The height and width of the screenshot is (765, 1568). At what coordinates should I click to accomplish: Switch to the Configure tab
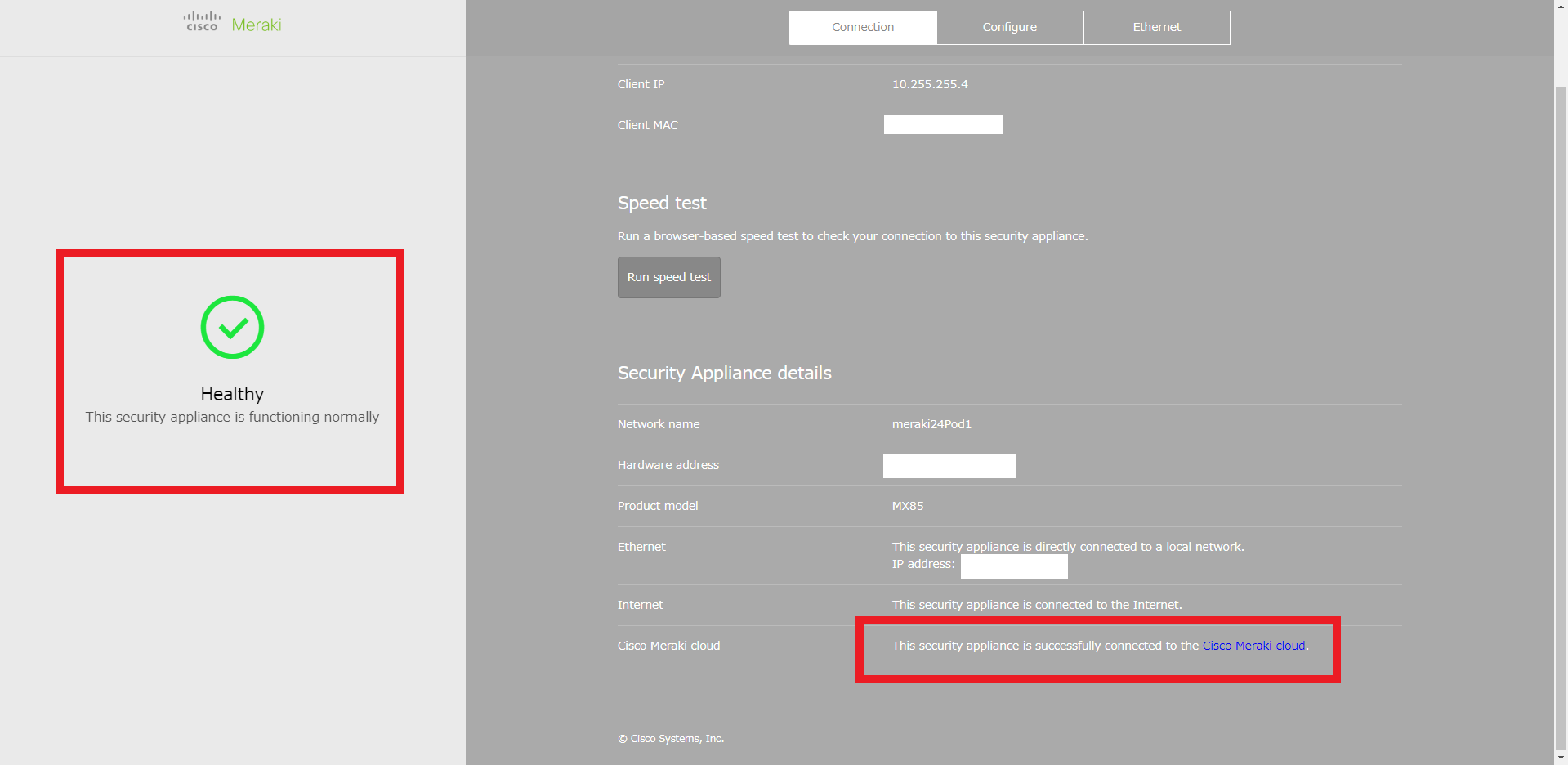click(1009, 27)
